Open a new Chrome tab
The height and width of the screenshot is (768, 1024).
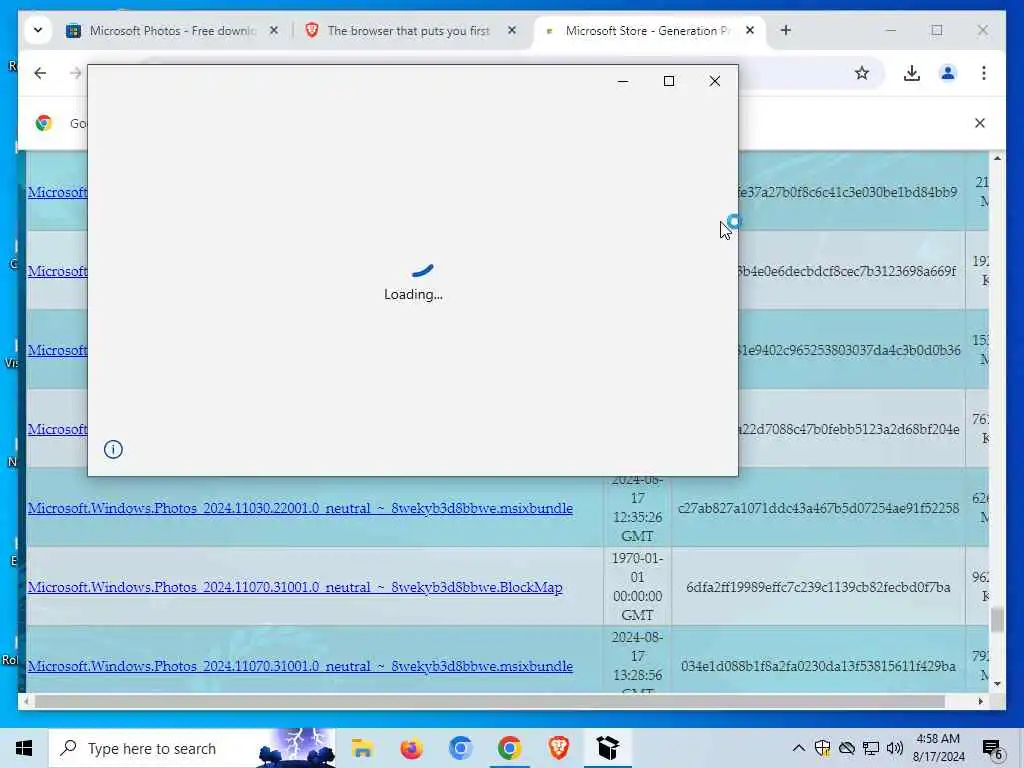click(786, 31)
